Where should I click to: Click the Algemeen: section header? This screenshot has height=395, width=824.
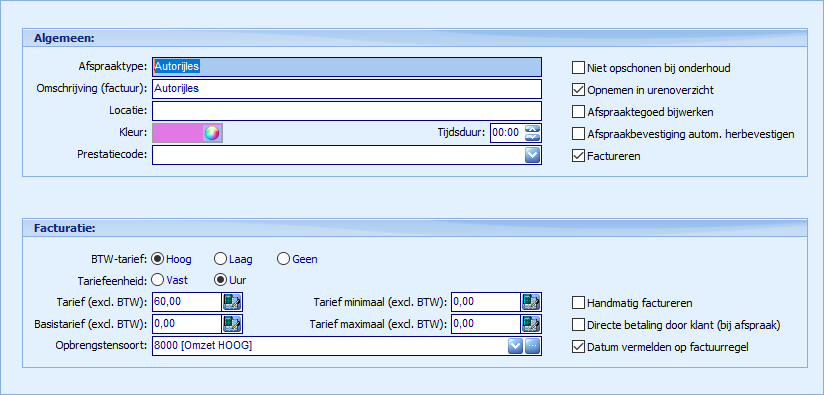[415, 38]
